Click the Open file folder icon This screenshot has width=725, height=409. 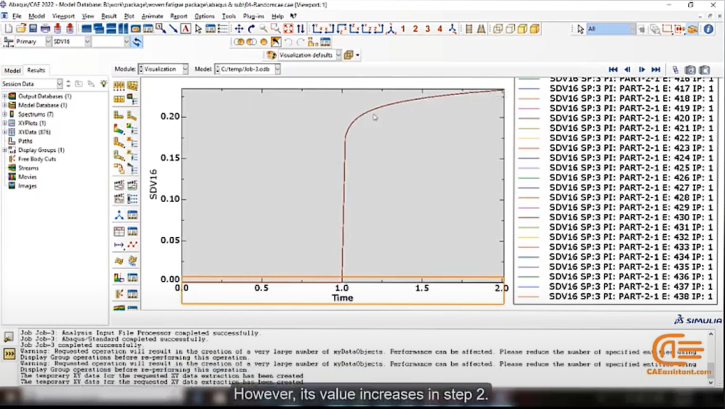[21, 29]
